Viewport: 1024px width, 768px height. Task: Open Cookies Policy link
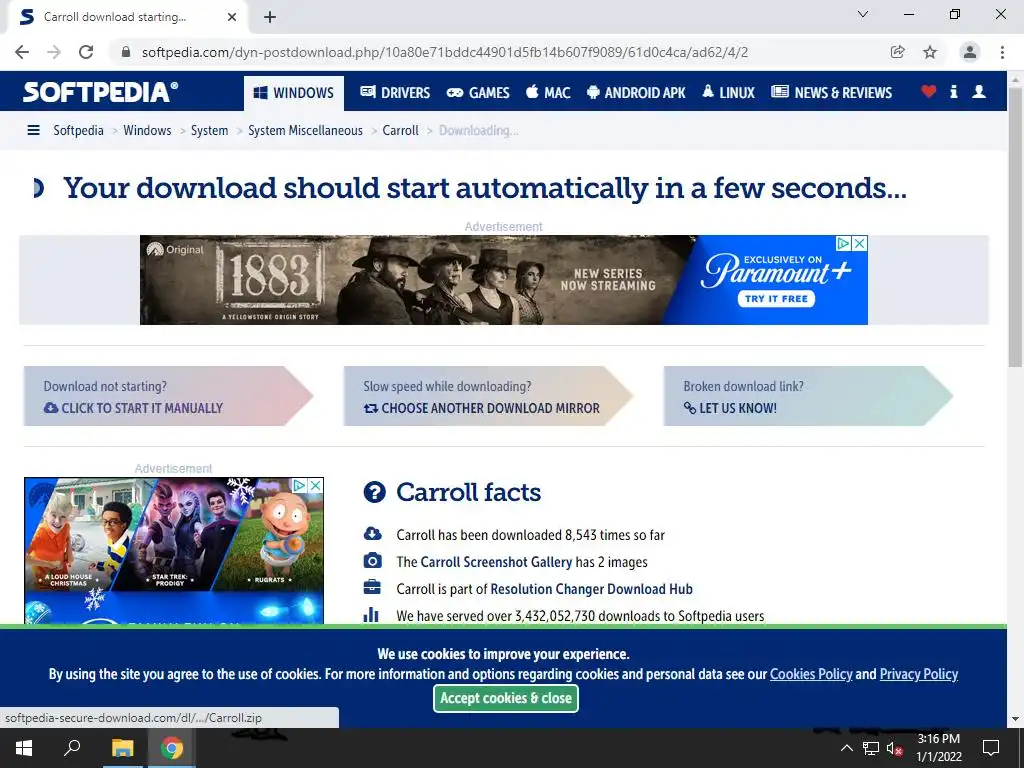(811, 674)
